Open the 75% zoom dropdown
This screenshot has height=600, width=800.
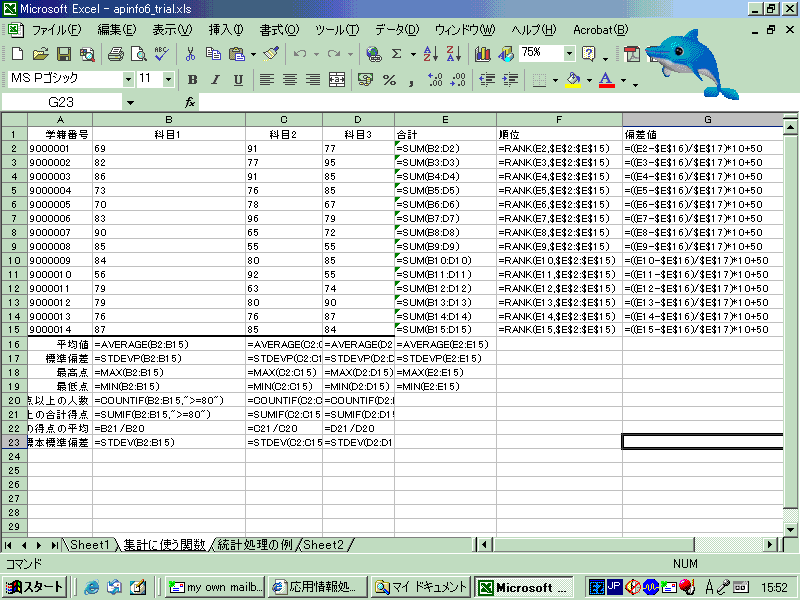coord(569,53)
